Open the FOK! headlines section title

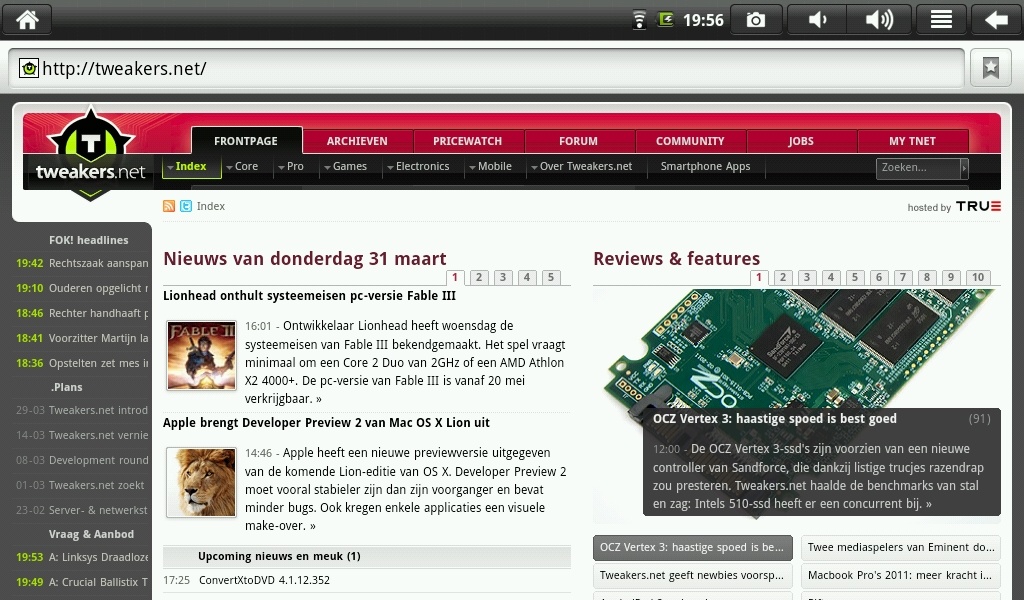click(x=89, y=240)
